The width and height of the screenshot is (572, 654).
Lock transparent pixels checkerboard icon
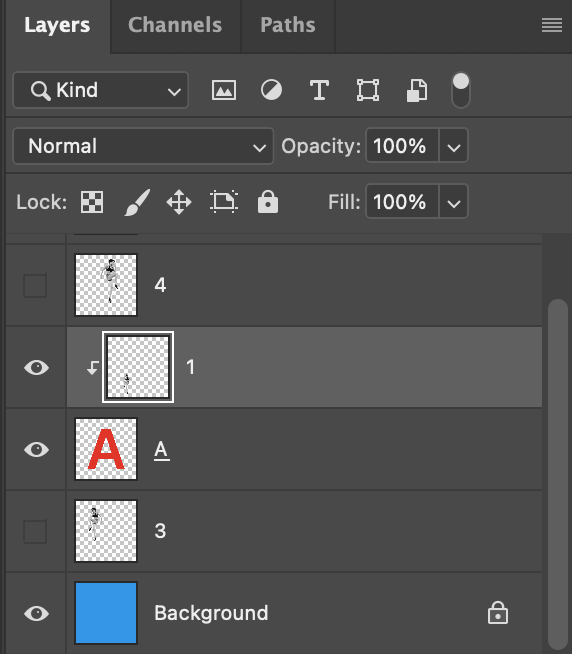(92, 202)
